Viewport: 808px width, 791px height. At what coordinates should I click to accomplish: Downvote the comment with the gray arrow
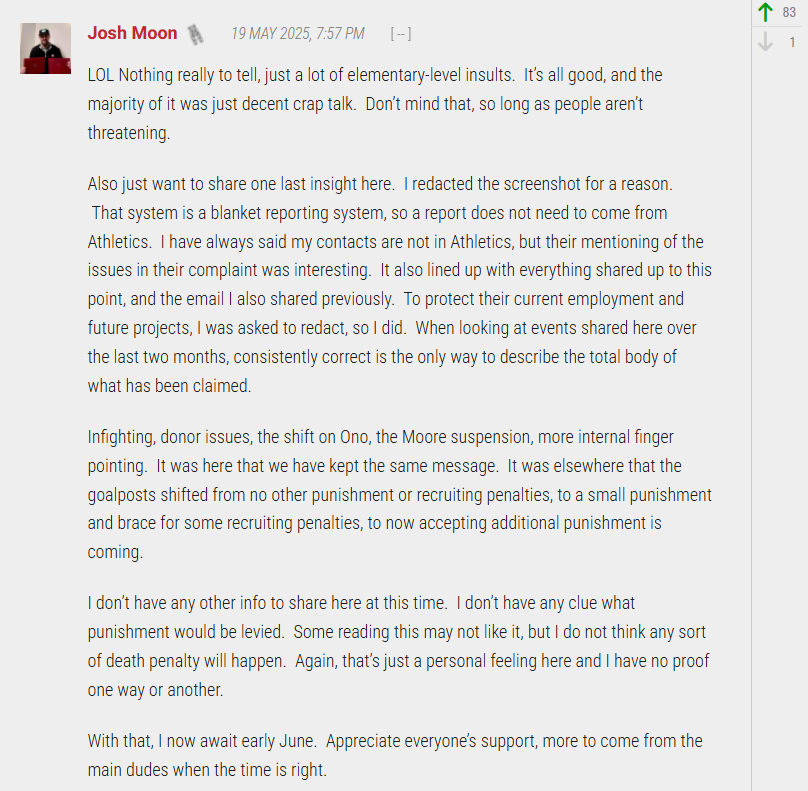pyautogui.click(x=765, y=41)
